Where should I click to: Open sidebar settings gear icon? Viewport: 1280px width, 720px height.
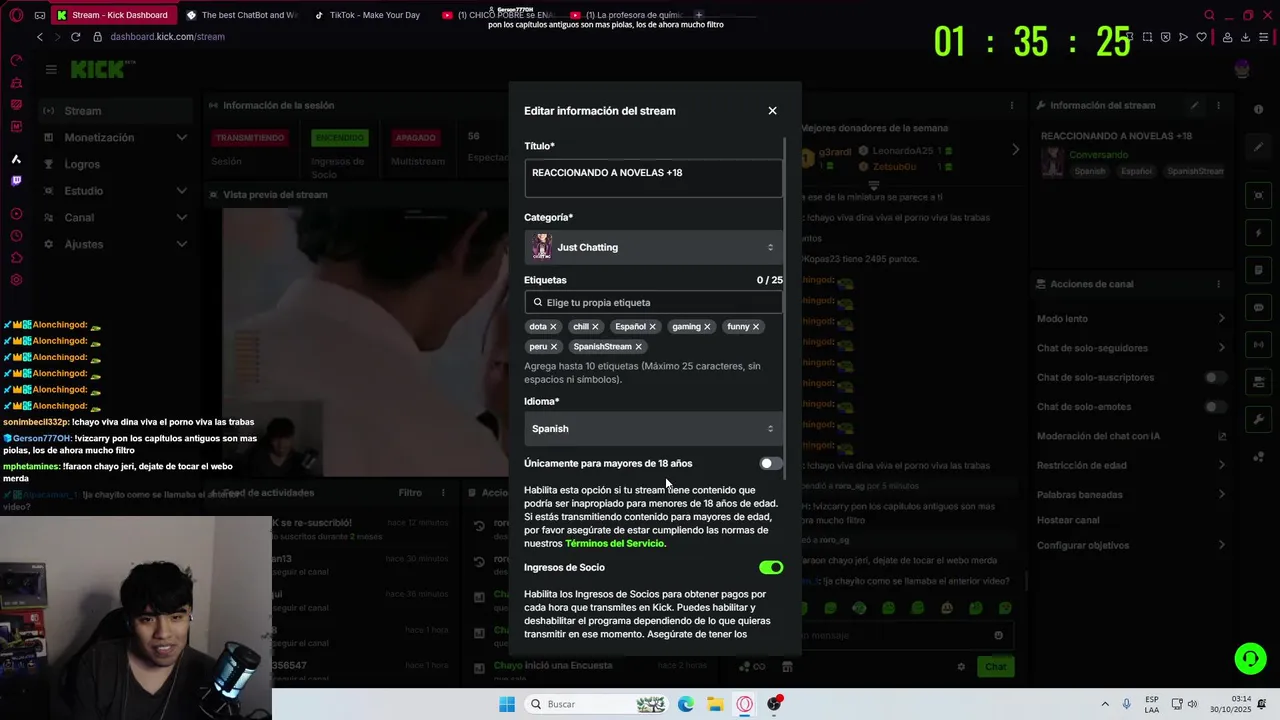click(16, 280)
